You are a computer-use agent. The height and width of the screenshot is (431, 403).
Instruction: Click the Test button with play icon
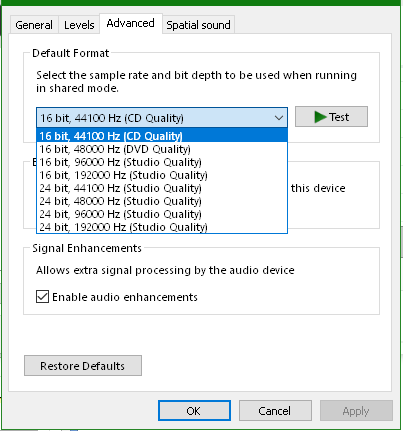click(331, 117)
